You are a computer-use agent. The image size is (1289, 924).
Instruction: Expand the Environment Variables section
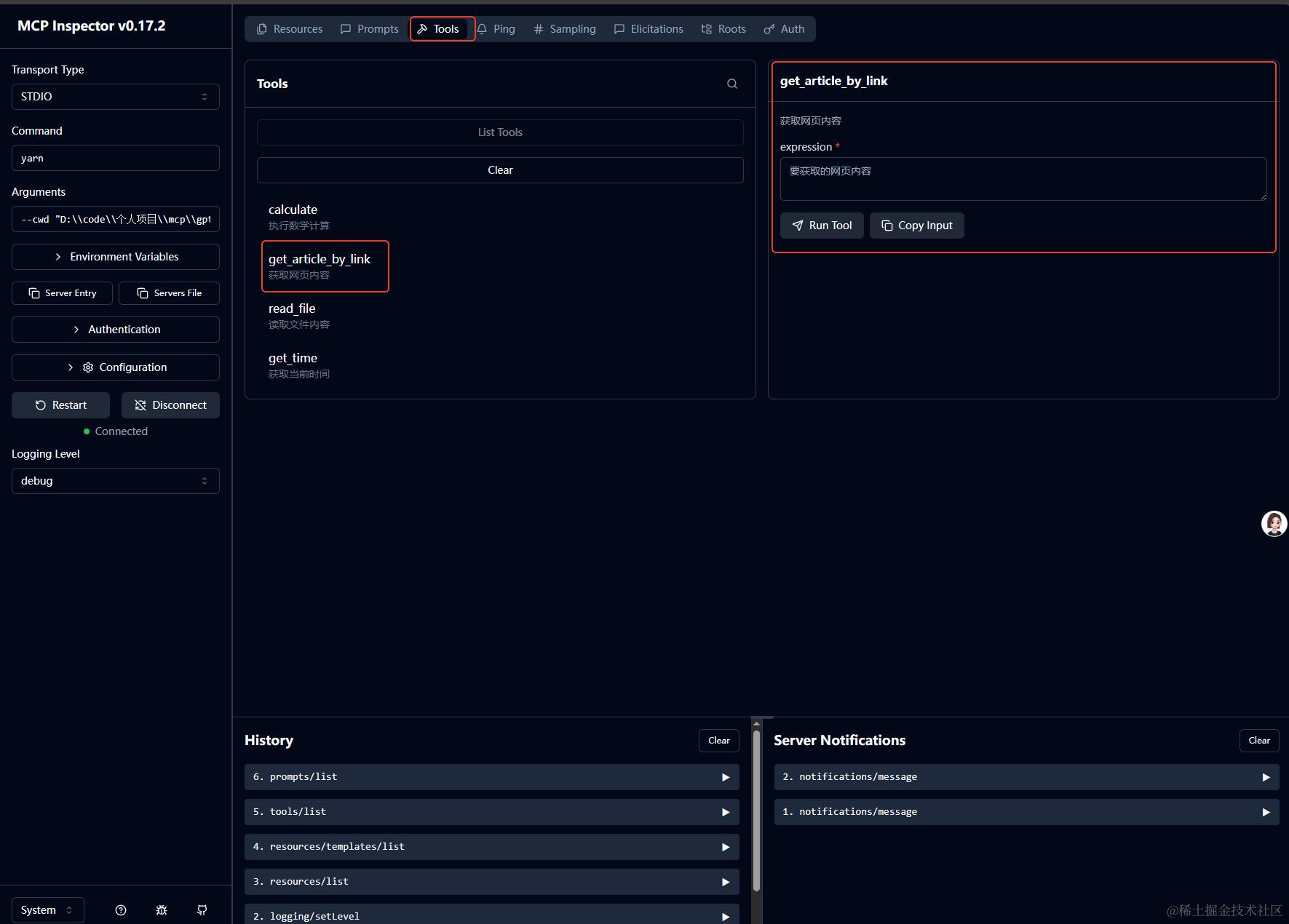116,257
